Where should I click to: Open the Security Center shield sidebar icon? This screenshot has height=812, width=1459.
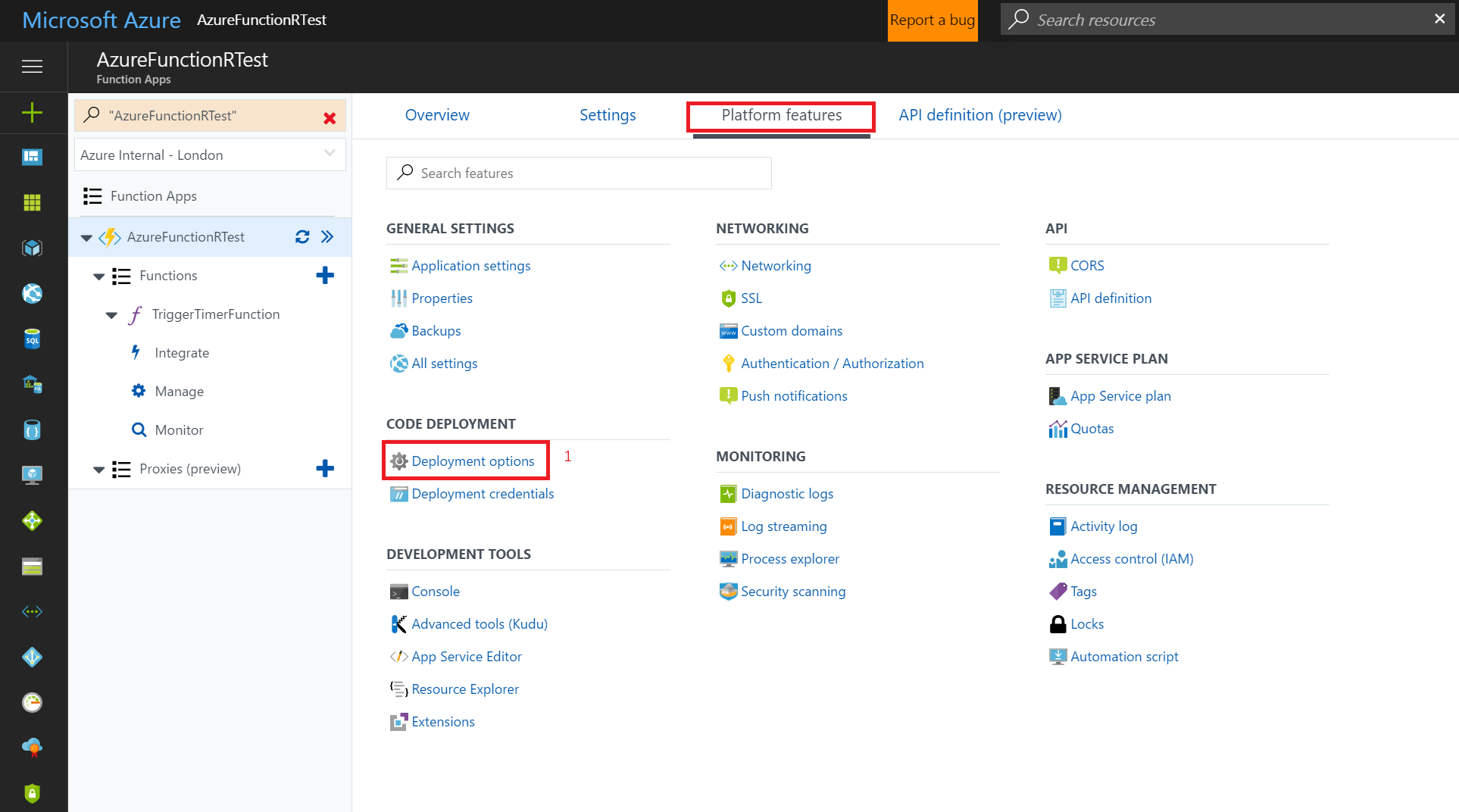click(32, 793)
